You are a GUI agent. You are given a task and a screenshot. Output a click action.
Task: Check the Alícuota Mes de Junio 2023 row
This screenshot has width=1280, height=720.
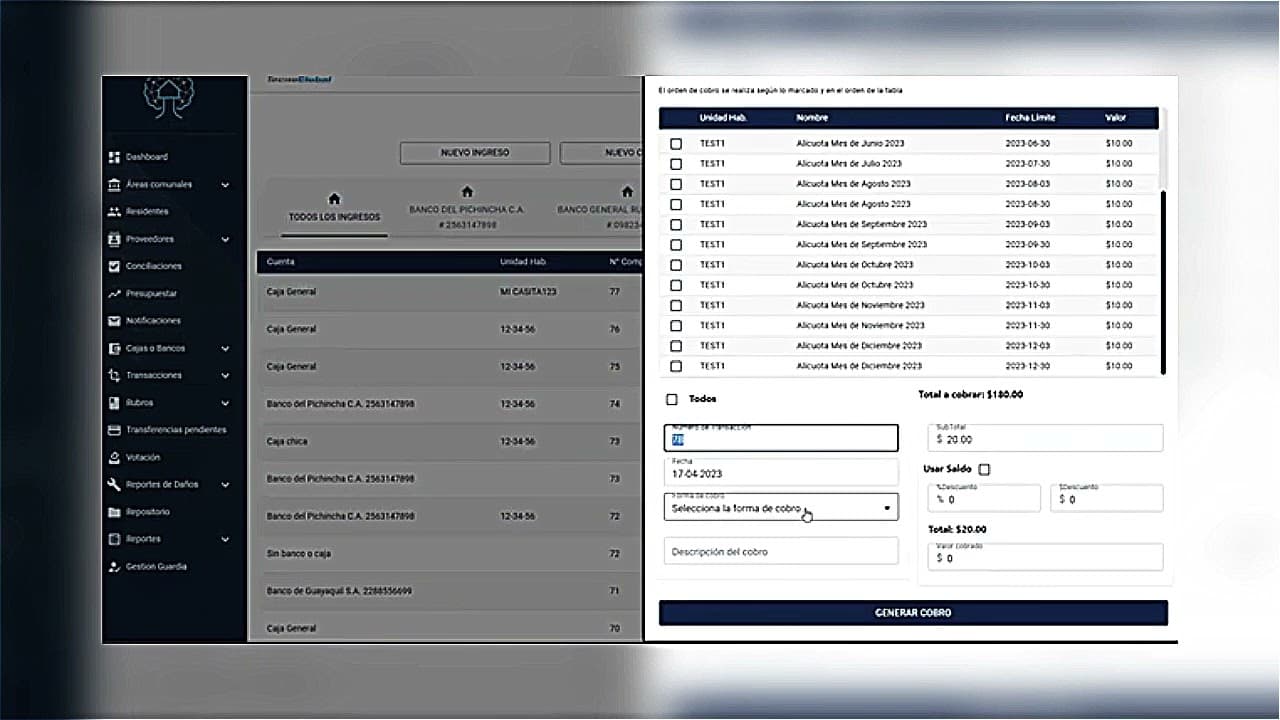(676, 144)
